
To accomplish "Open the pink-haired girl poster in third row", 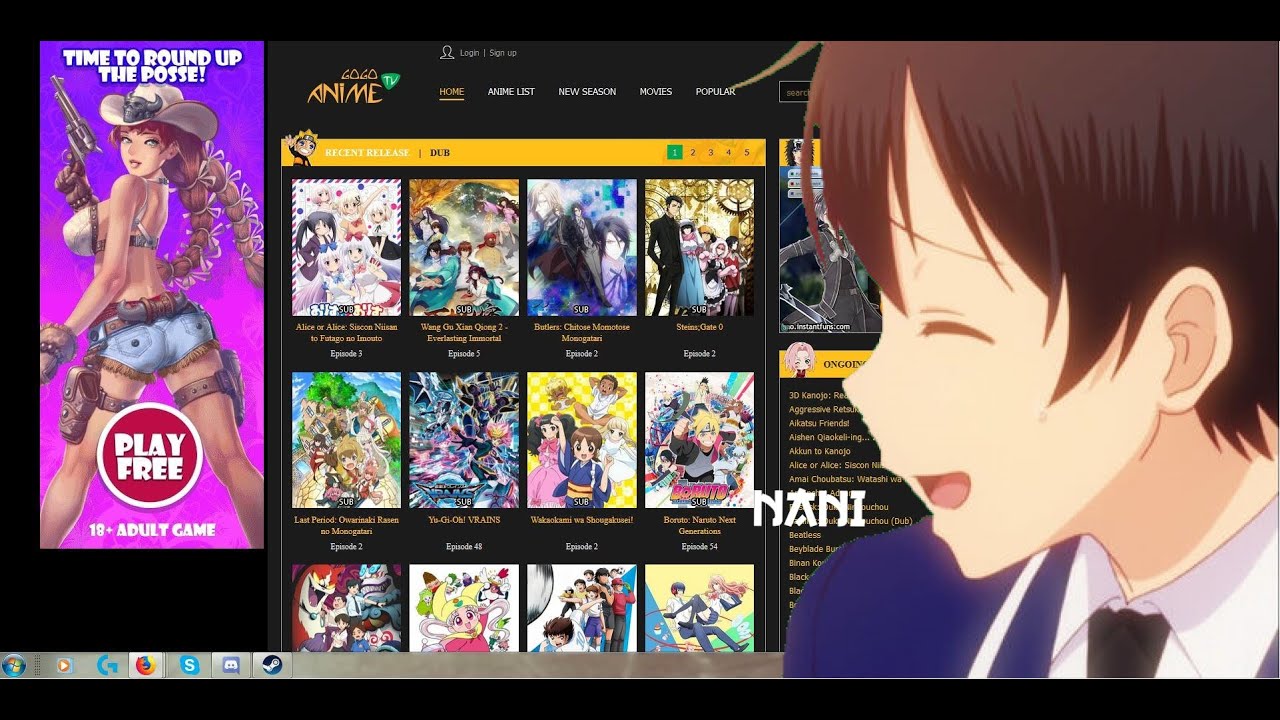I will coord(464,608).
